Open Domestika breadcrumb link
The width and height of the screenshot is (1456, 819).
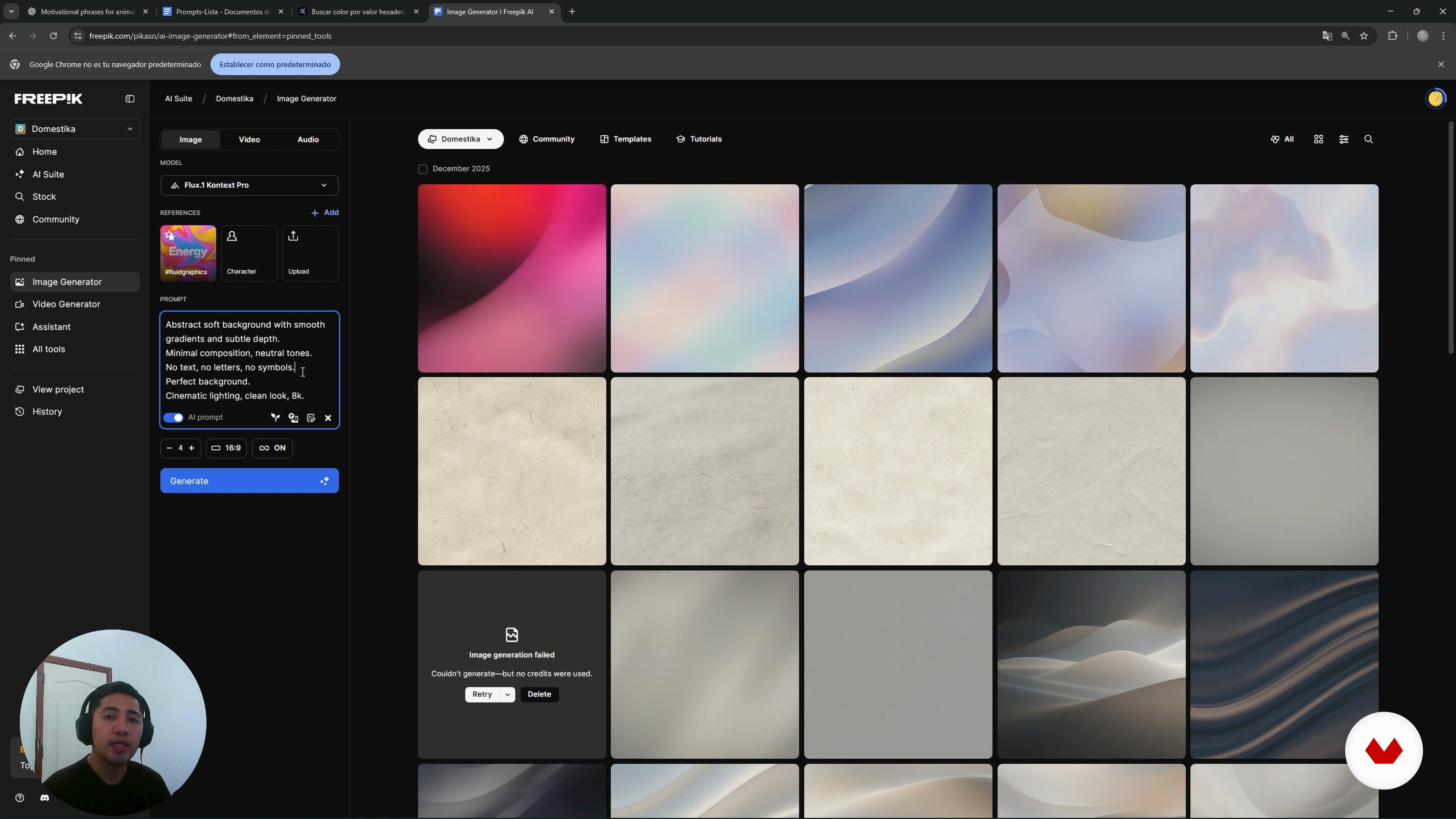235,99
